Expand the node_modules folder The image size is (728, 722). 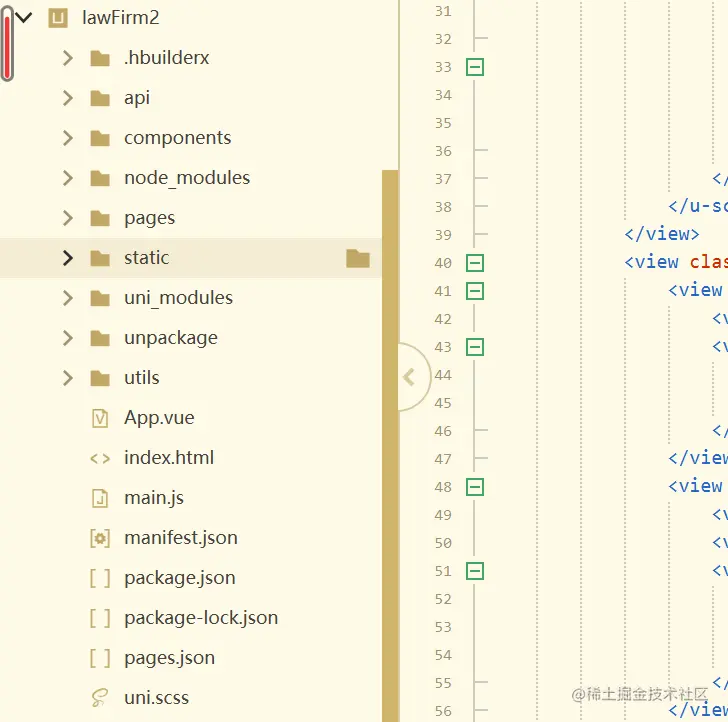[68, 178]
